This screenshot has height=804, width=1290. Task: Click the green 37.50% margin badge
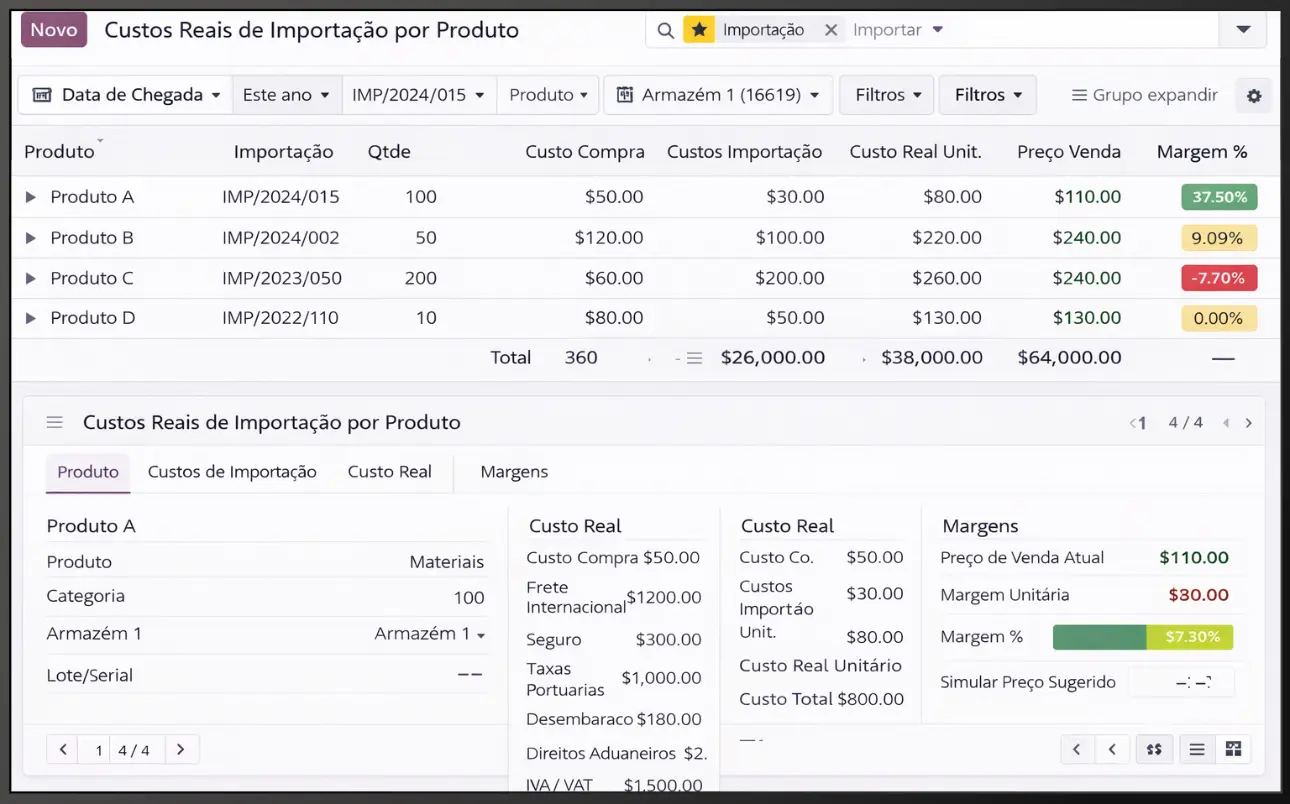point(1219,197)
